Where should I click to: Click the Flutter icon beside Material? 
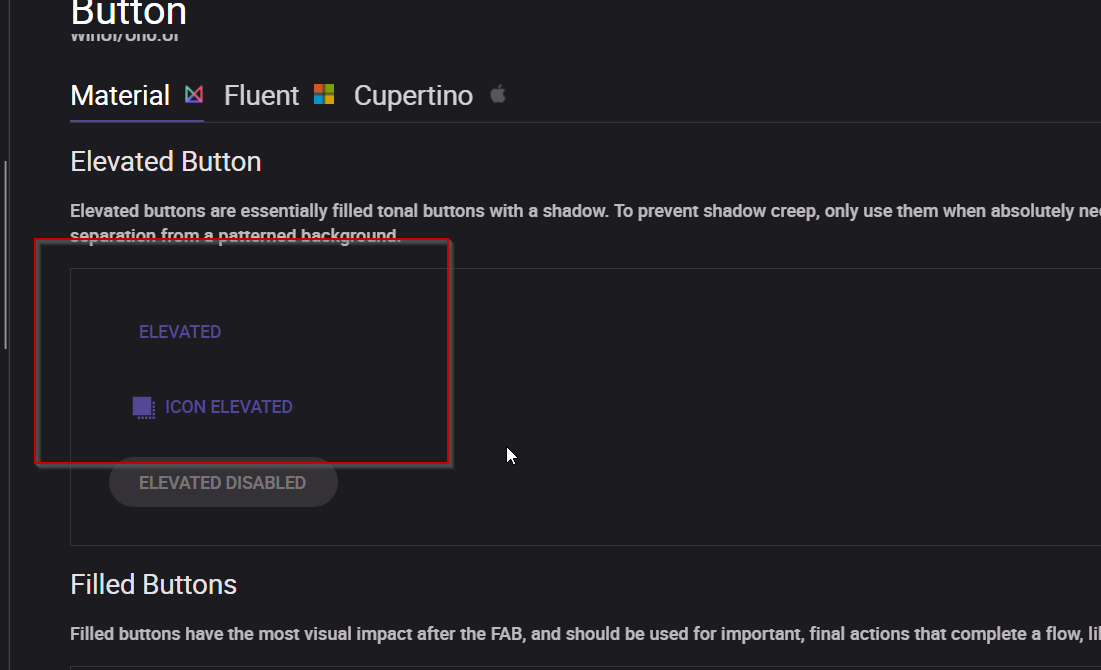tap(192, 94)
